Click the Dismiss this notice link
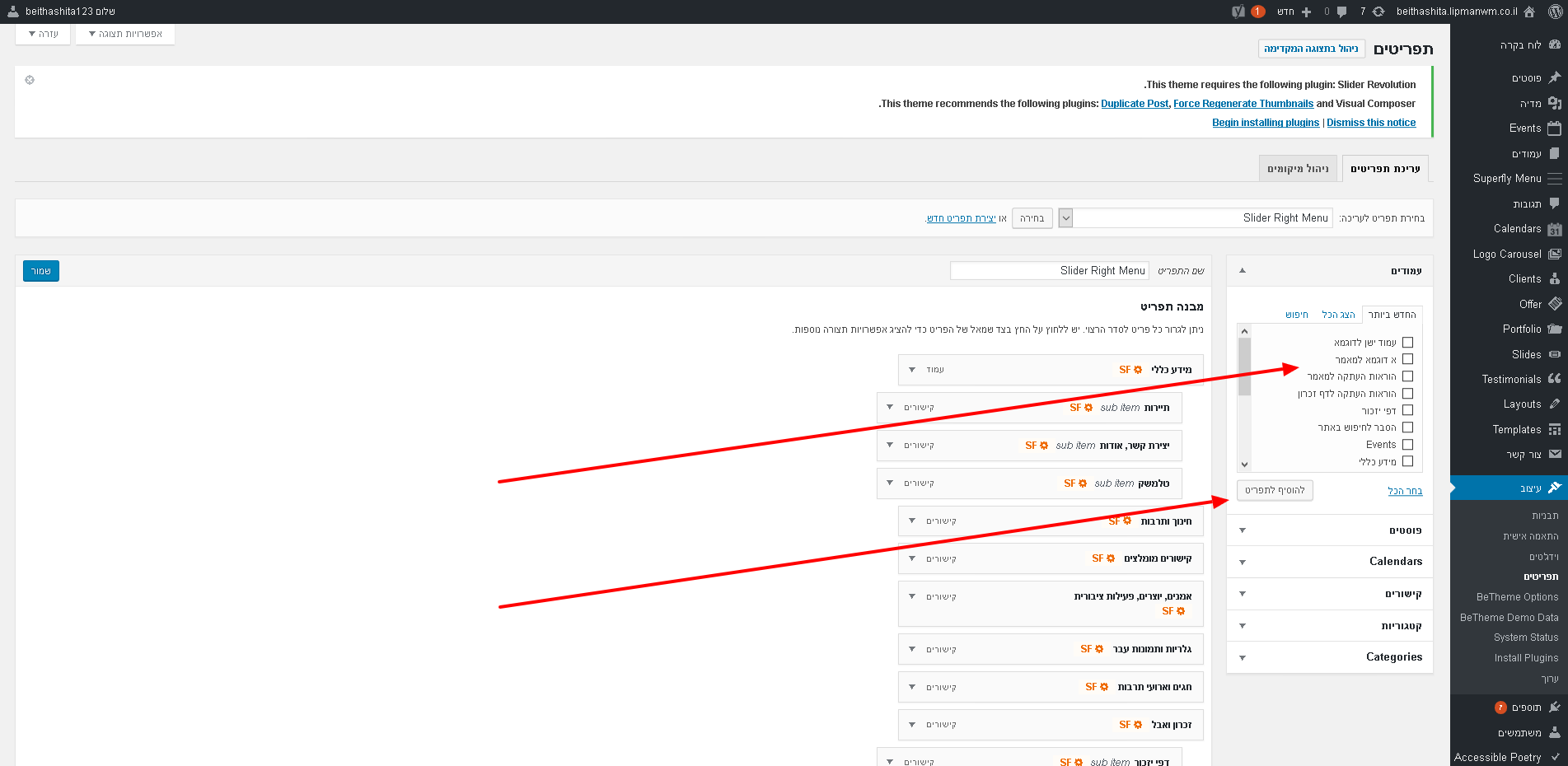The width and height of the screenshot is (1568, 766). [x=1371, y=123]
